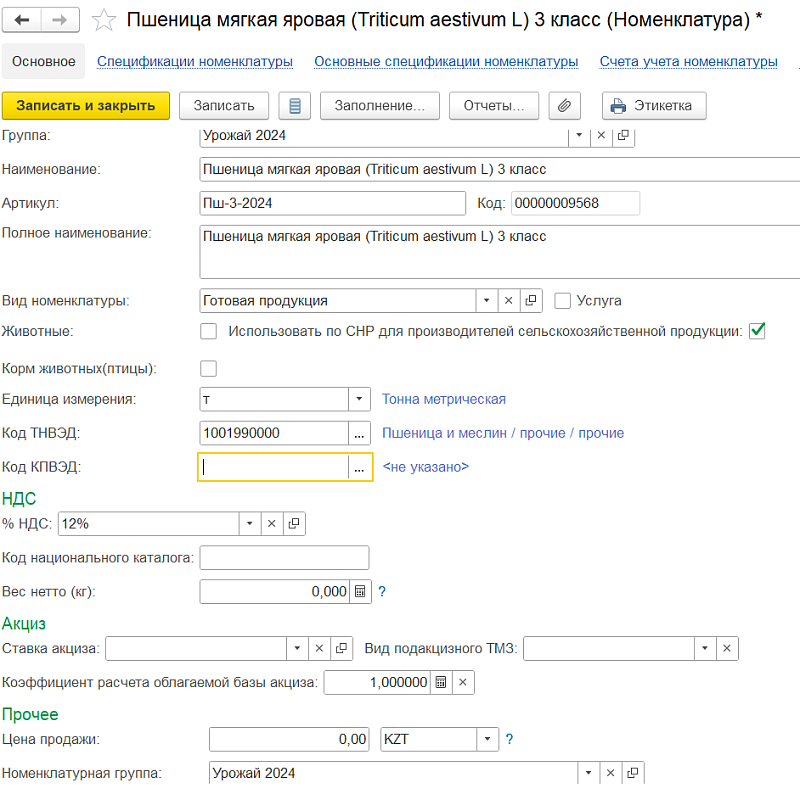Image resolution: width=800 pixels, height=794 pixels.
Task: Follow the Тонна метрическая link
Action: [443, 399]
